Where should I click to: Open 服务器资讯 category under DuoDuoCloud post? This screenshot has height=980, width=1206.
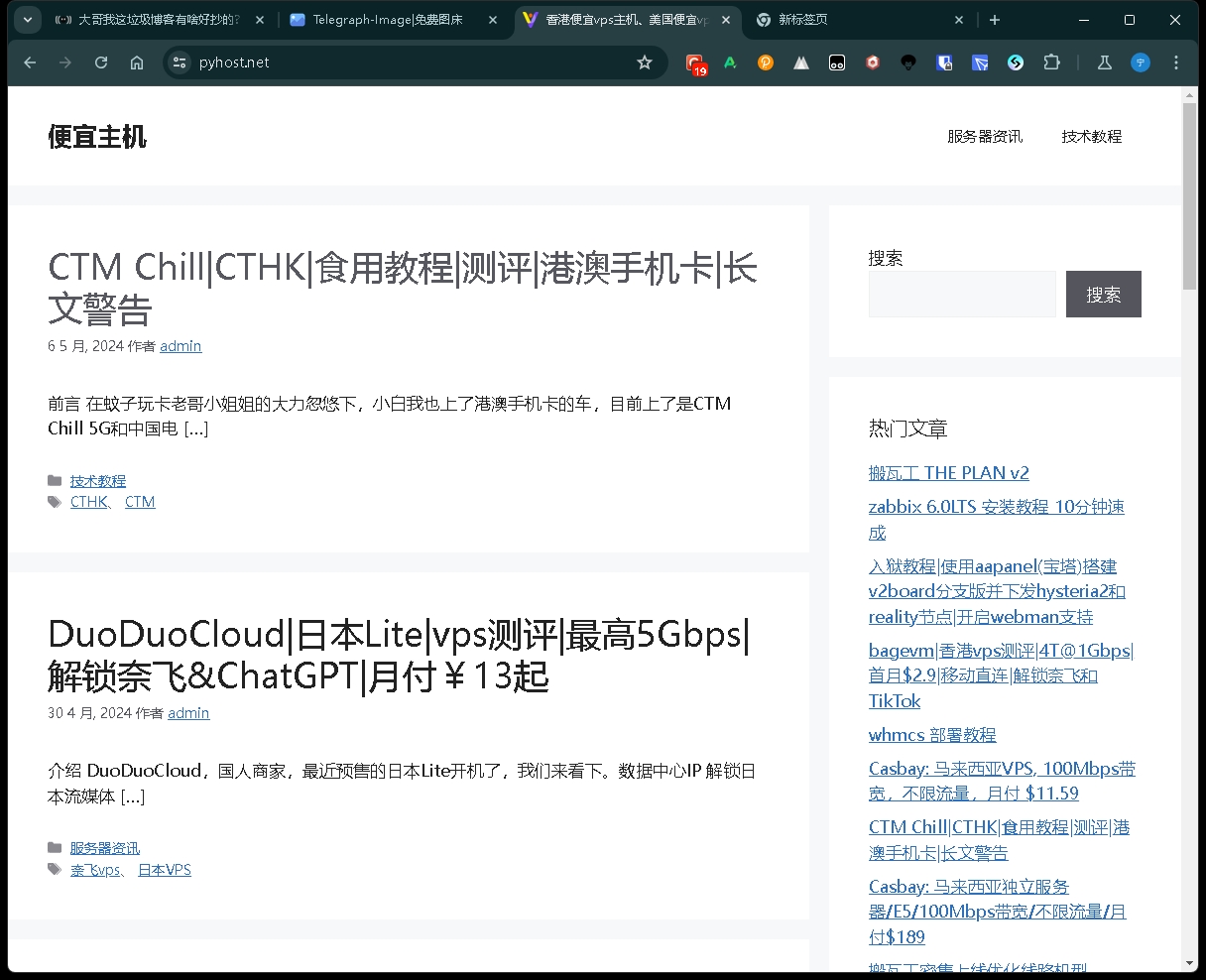[105, 848]
